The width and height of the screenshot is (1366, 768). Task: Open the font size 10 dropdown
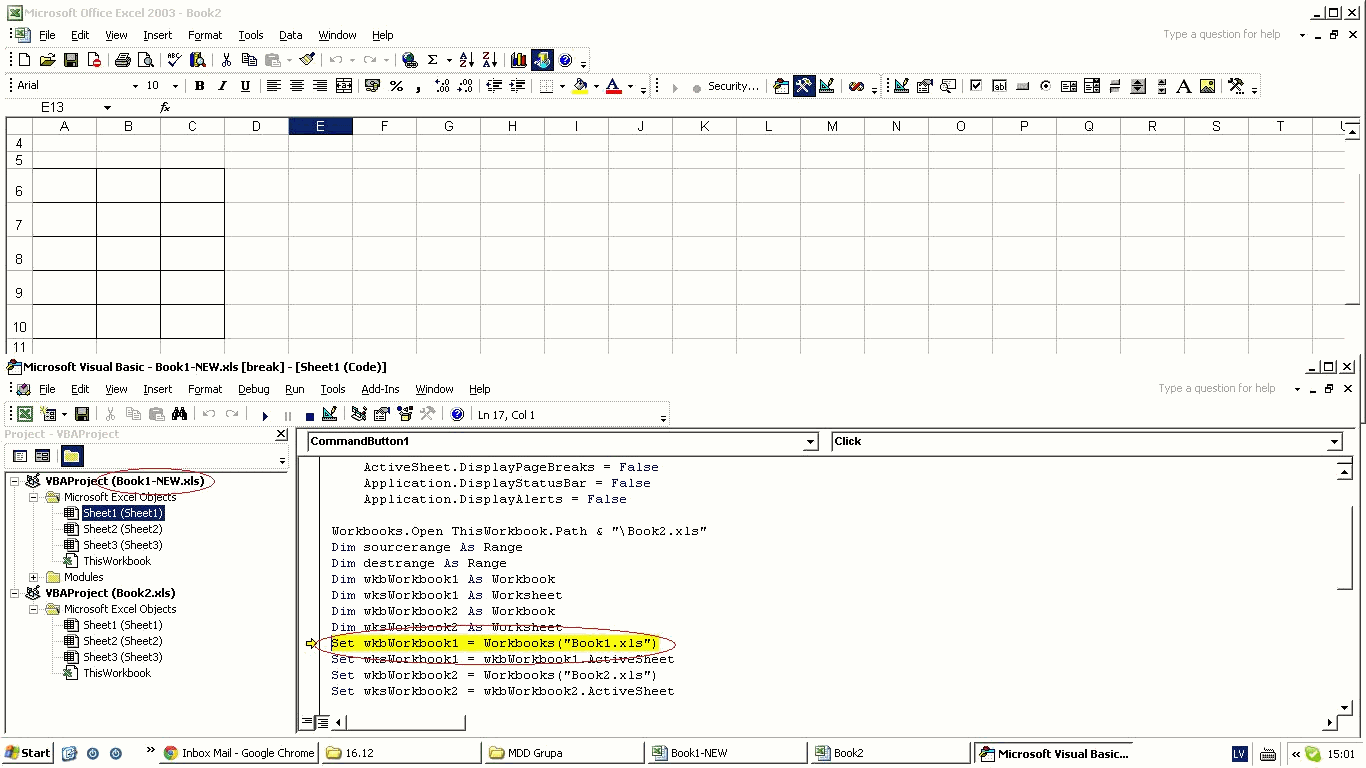pyautogui.click(x=175, y=86)
